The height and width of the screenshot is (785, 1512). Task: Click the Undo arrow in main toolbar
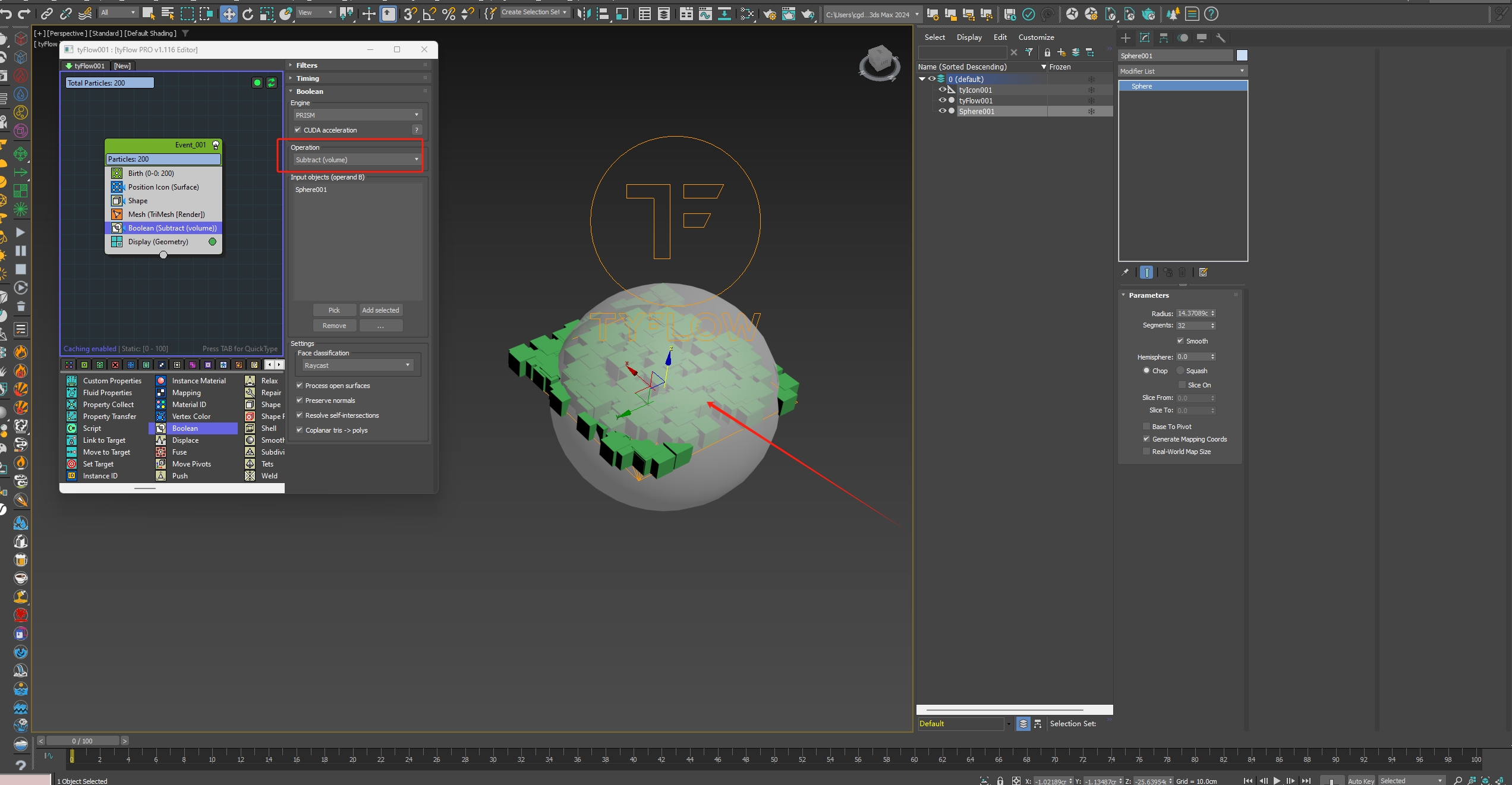(6, 13)
